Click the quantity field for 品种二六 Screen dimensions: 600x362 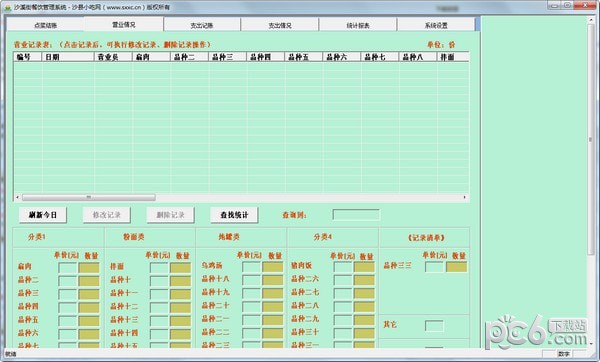[364, 280]
